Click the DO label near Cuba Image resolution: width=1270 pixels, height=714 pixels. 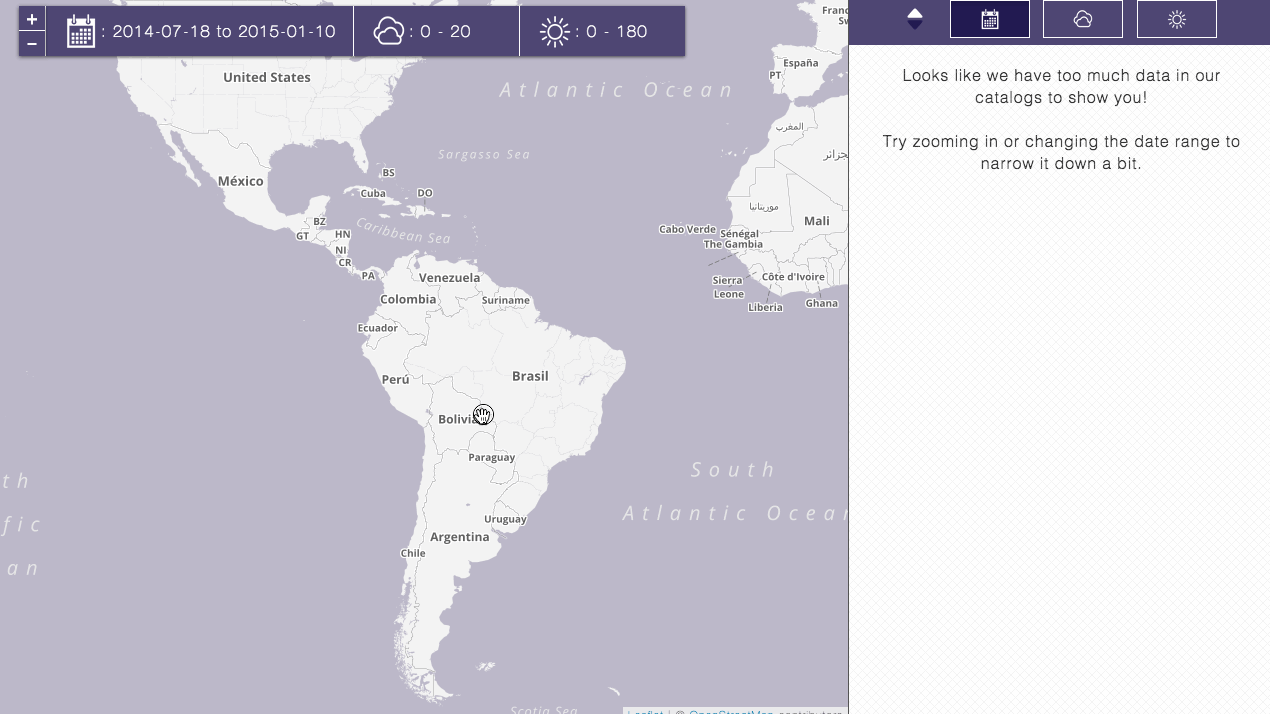(425, 193)
